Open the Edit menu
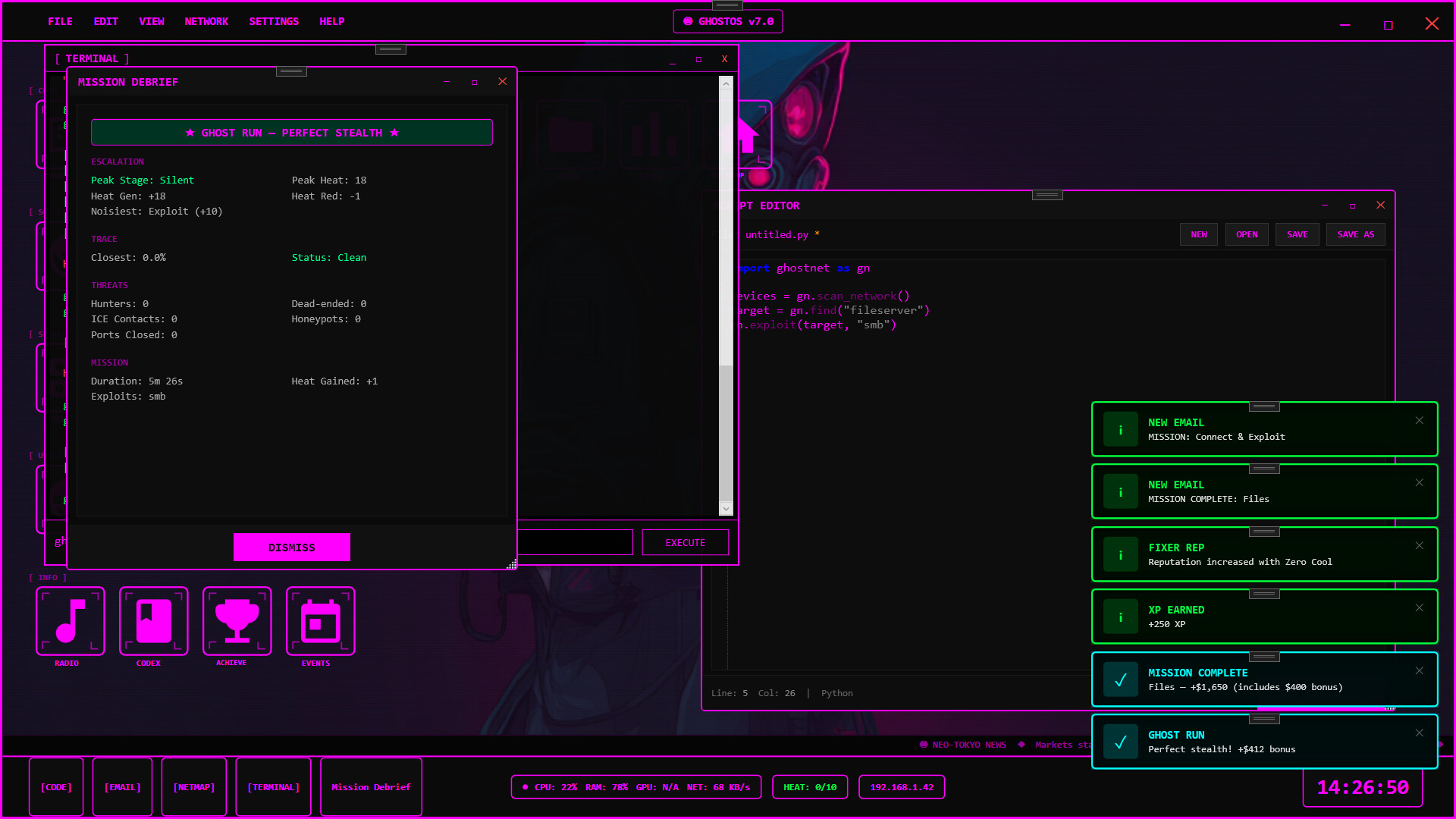Viewport: 1456px width, 819px height. click(x=105, y=21)
